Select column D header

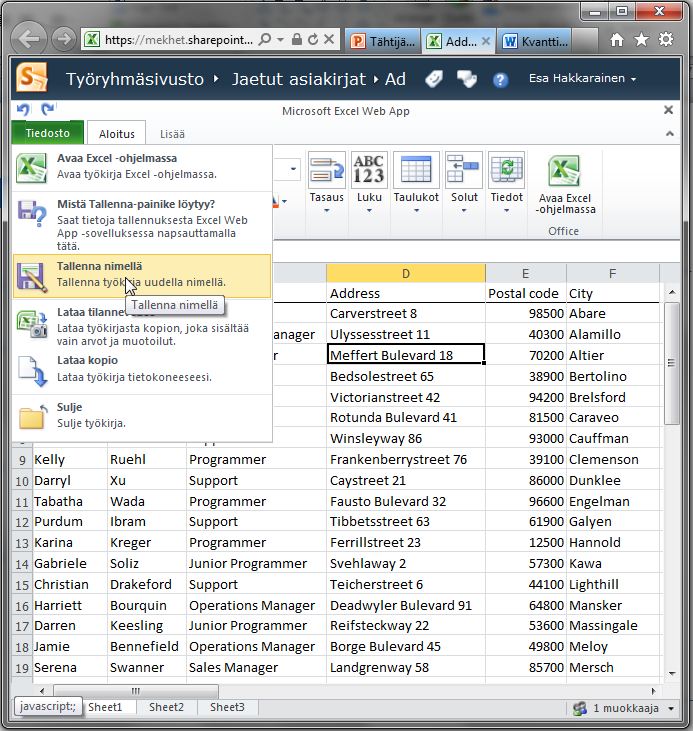point(406,273)
